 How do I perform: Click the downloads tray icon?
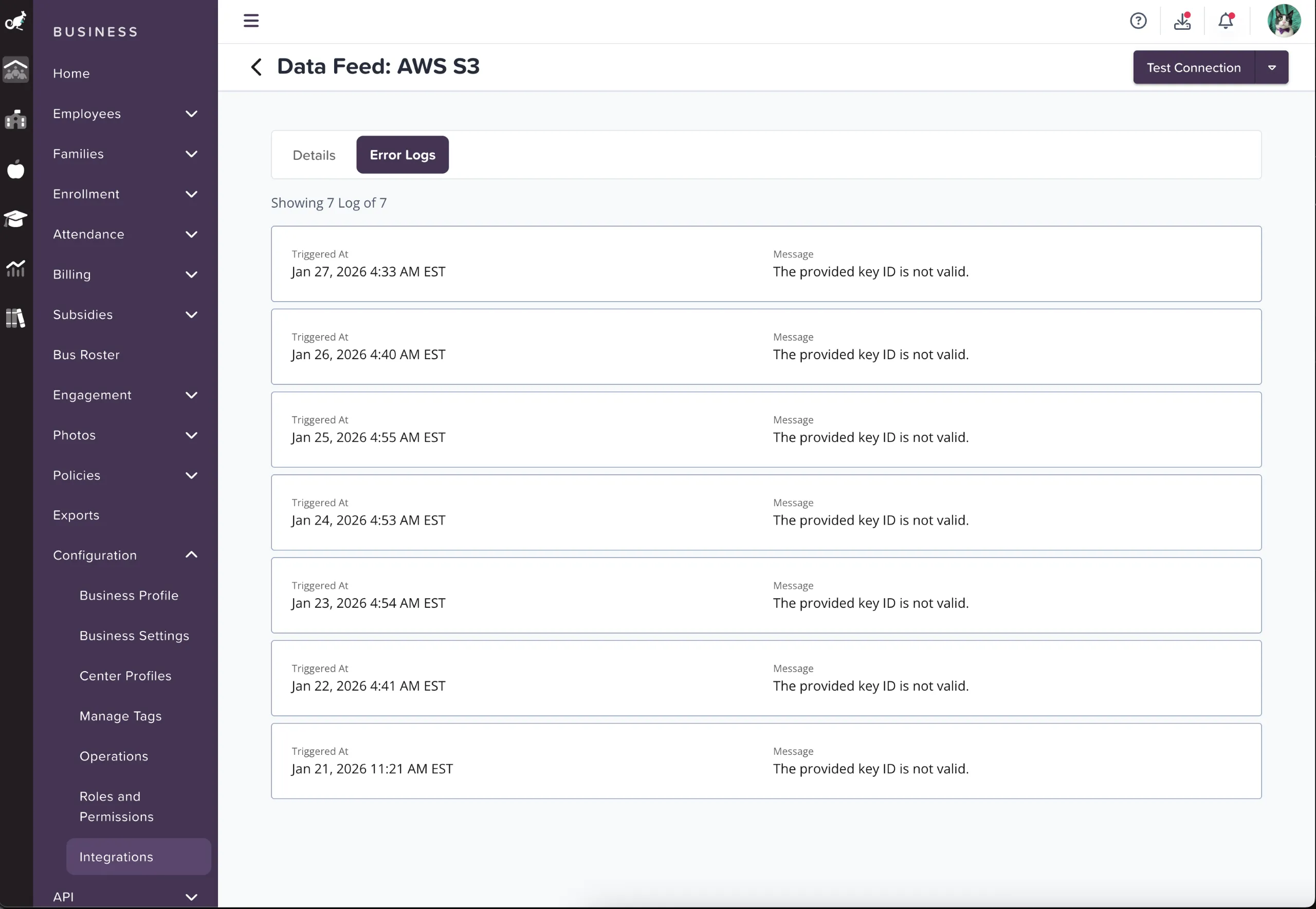(x=1182, y=21)
